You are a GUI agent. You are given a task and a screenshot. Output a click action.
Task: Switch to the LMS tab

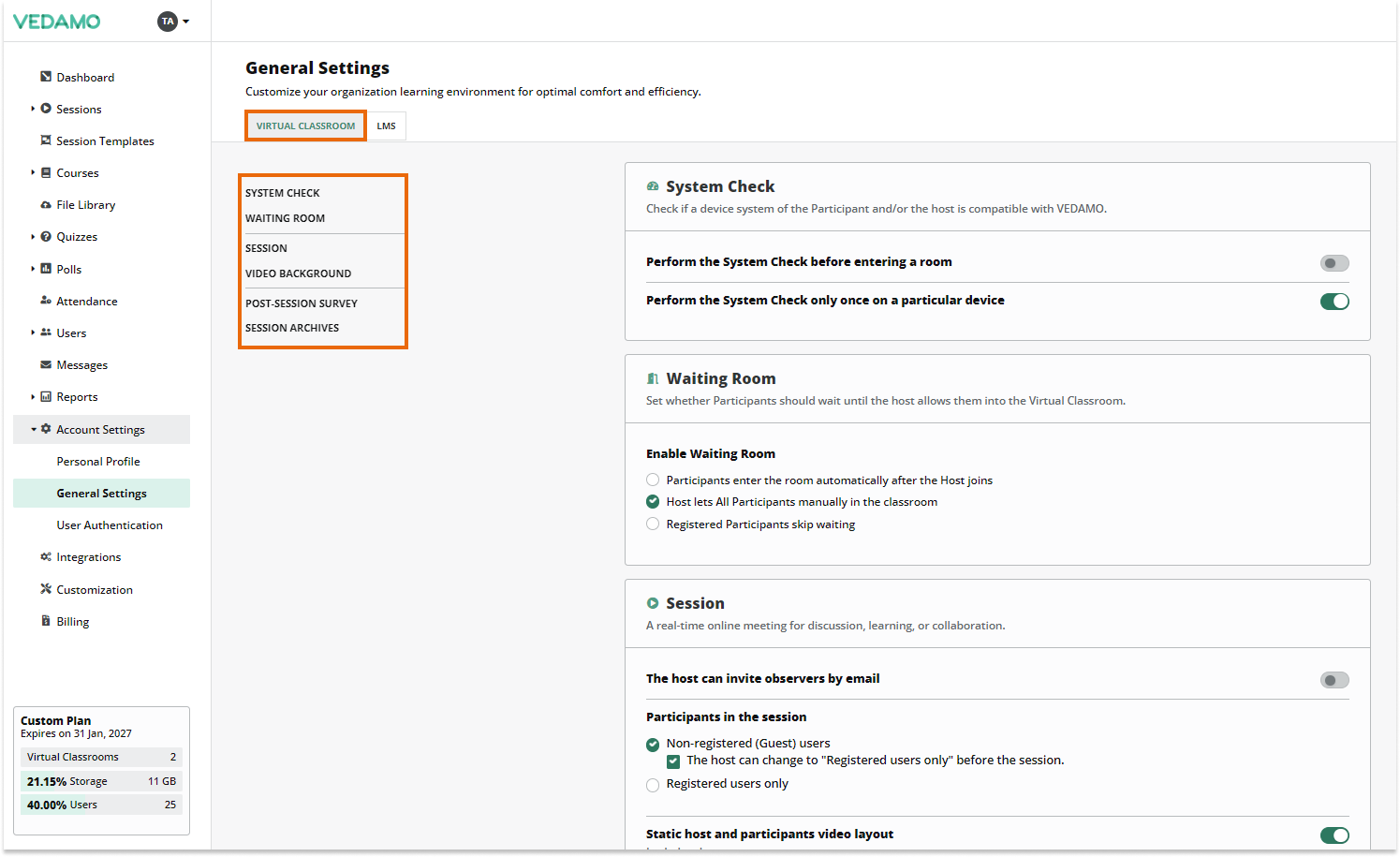click(386, 125)
